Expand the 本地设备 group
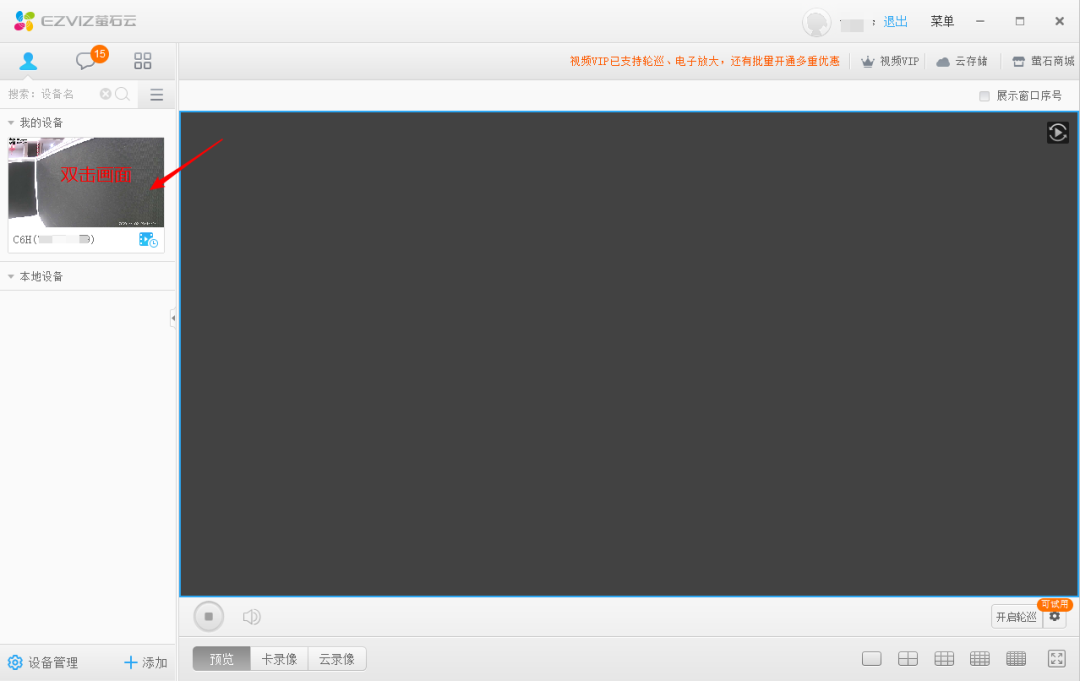 tap(11, 277)
